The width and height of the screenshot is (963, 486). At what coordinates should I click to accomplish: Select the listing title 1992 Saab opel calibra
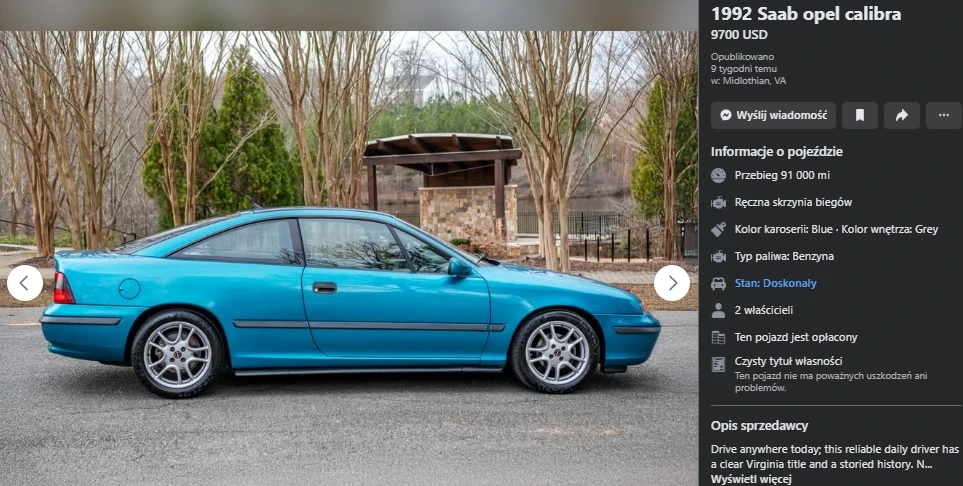tap(806, 14)
